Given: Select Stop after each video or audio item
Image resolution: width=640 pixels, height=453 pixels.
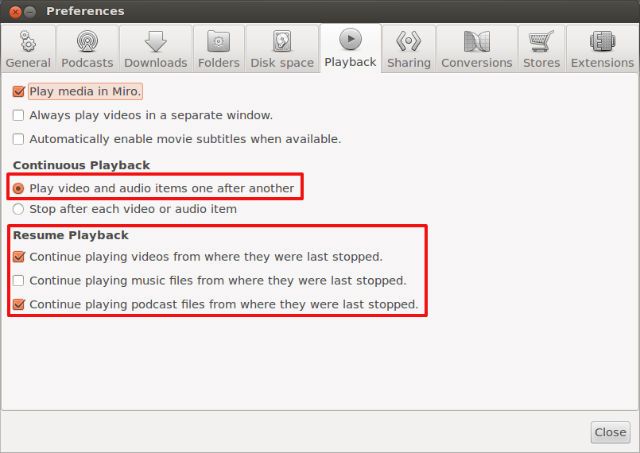Looking at the screenshot, I should pos(18,209).
